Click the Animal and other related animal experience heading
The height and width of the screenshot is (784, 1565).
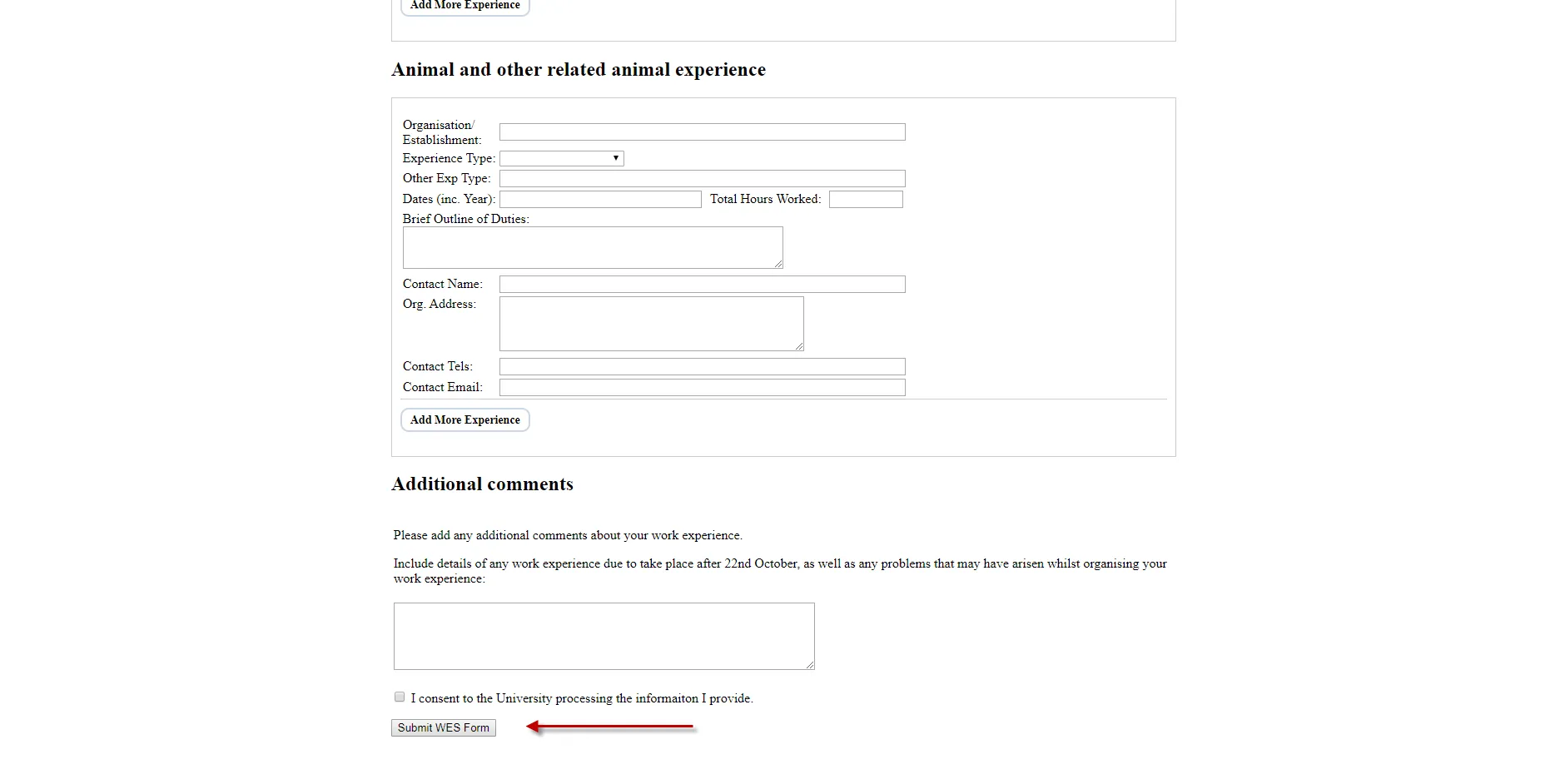pyautogui.click(x=578, y=70)
